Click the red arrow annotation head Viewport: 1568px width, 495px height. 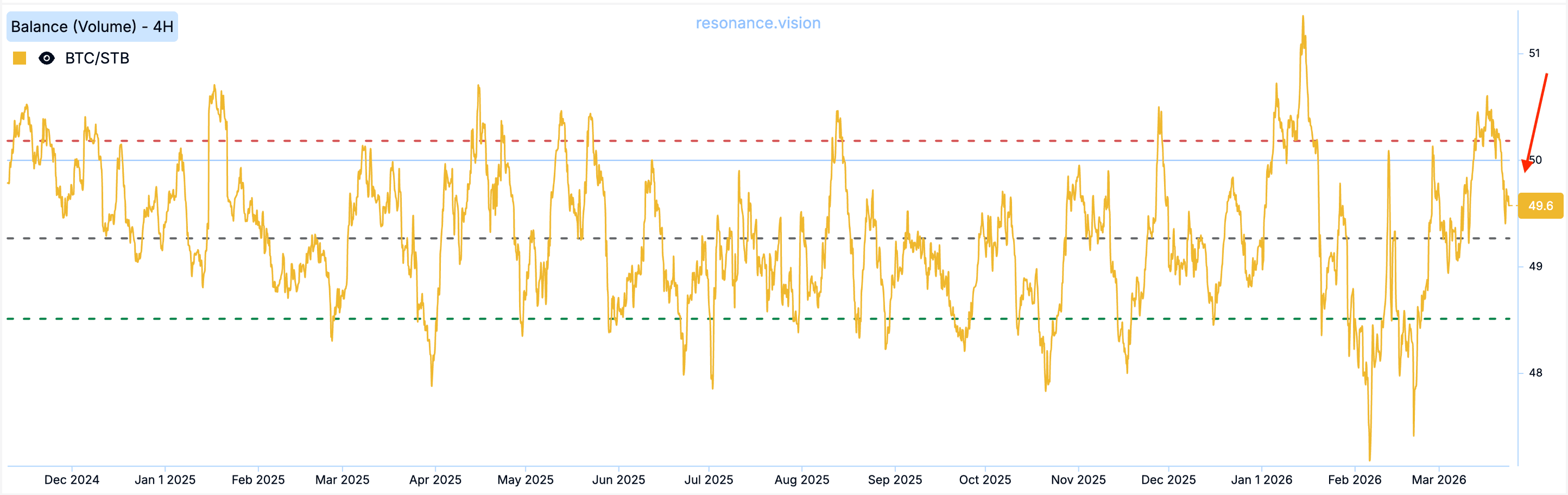pyautogui.click(x=1526, y=167)
